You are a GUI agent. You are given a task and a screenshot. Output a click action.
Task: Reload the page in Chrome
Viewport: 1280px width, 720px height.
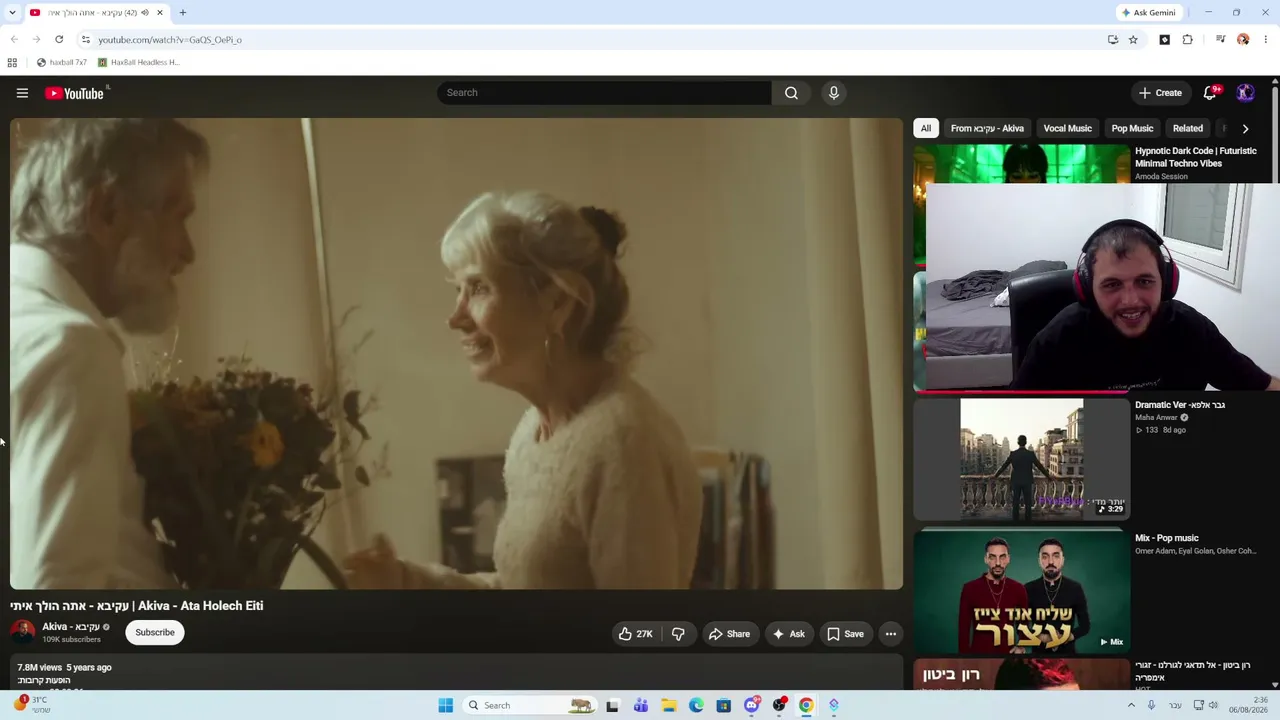pos(59,40)
